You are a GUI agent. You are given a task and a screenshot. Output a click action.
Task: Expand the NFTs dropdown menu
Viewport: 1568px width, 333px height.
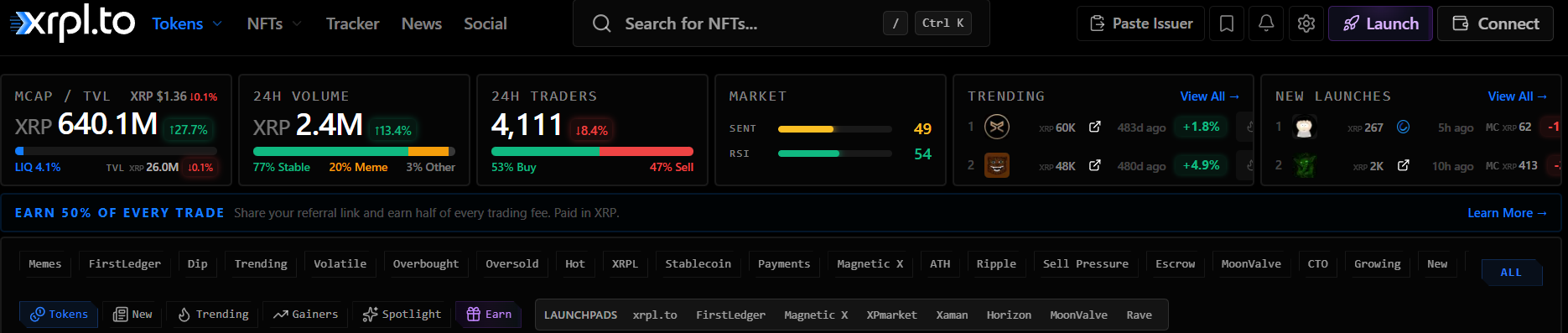(273, 23)
